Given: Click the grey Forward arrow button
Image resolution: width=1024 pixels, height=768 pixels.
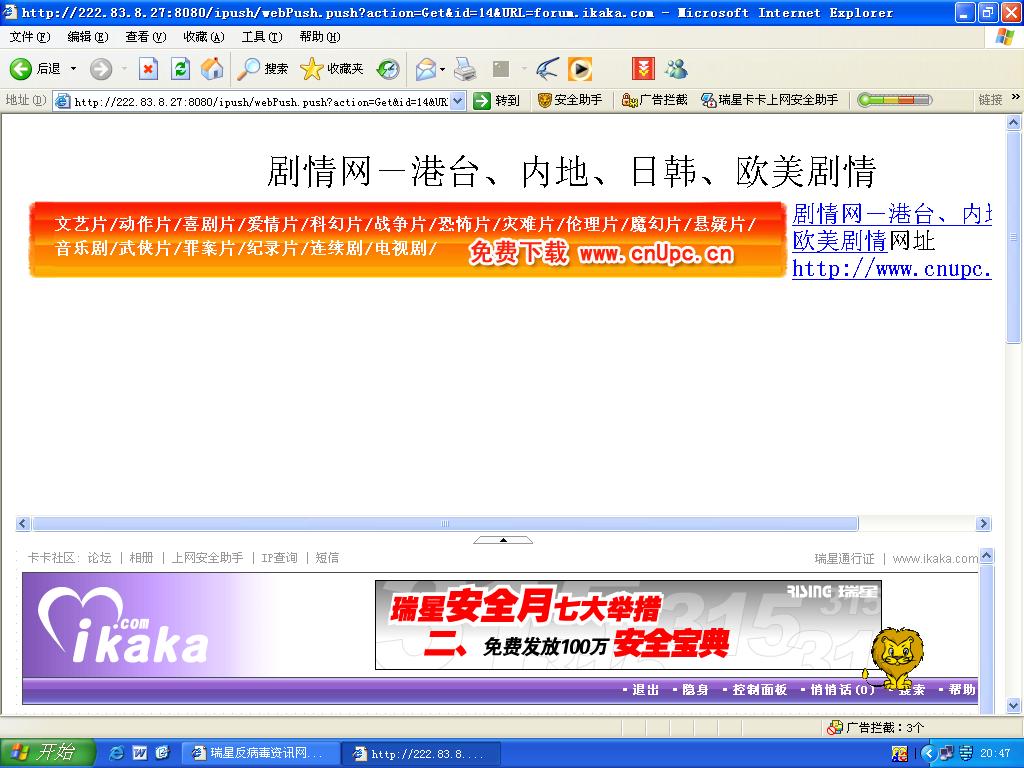Looking at the screenshot, I should tap(101, 69).
